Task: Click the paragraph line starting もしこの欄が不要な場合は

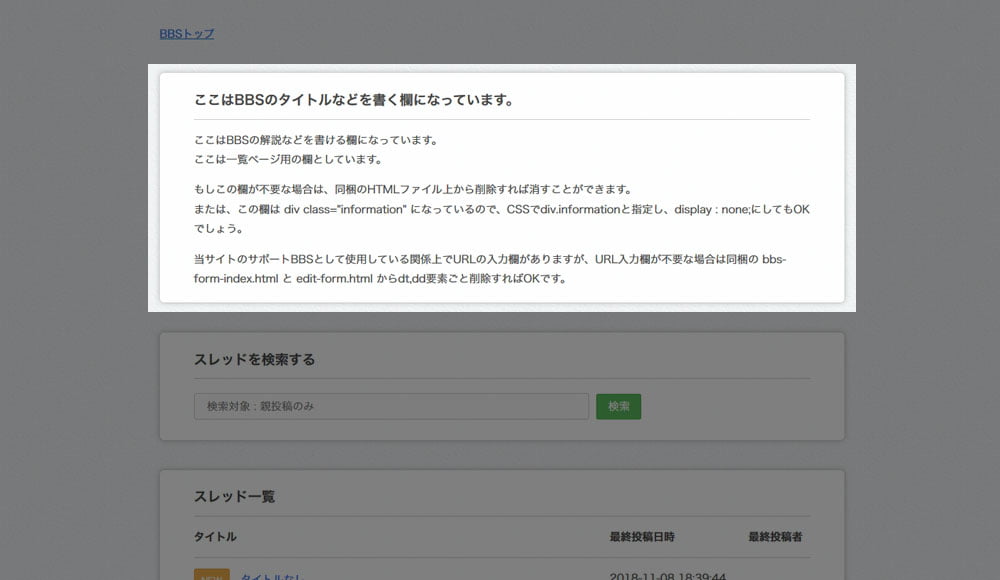Action: (413, 190)
